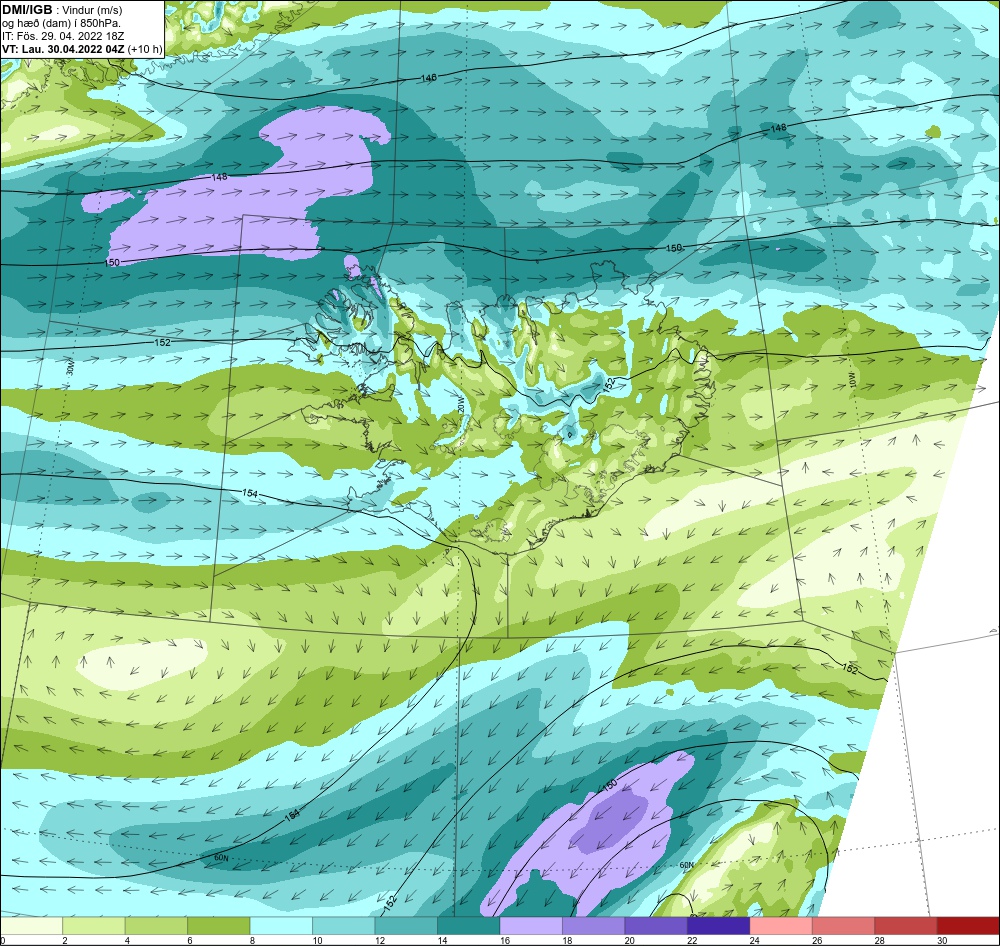Click the above-30 m/s dark red legend swatch
Screen dimensions: 1000x946
pos(968,925)
